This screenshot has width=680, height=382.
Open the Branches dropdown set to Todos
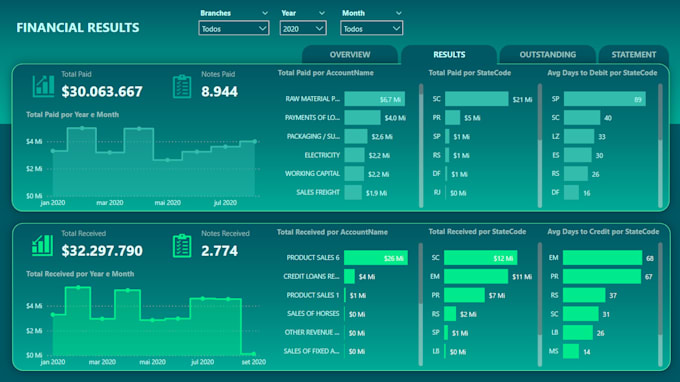[234, 29]
